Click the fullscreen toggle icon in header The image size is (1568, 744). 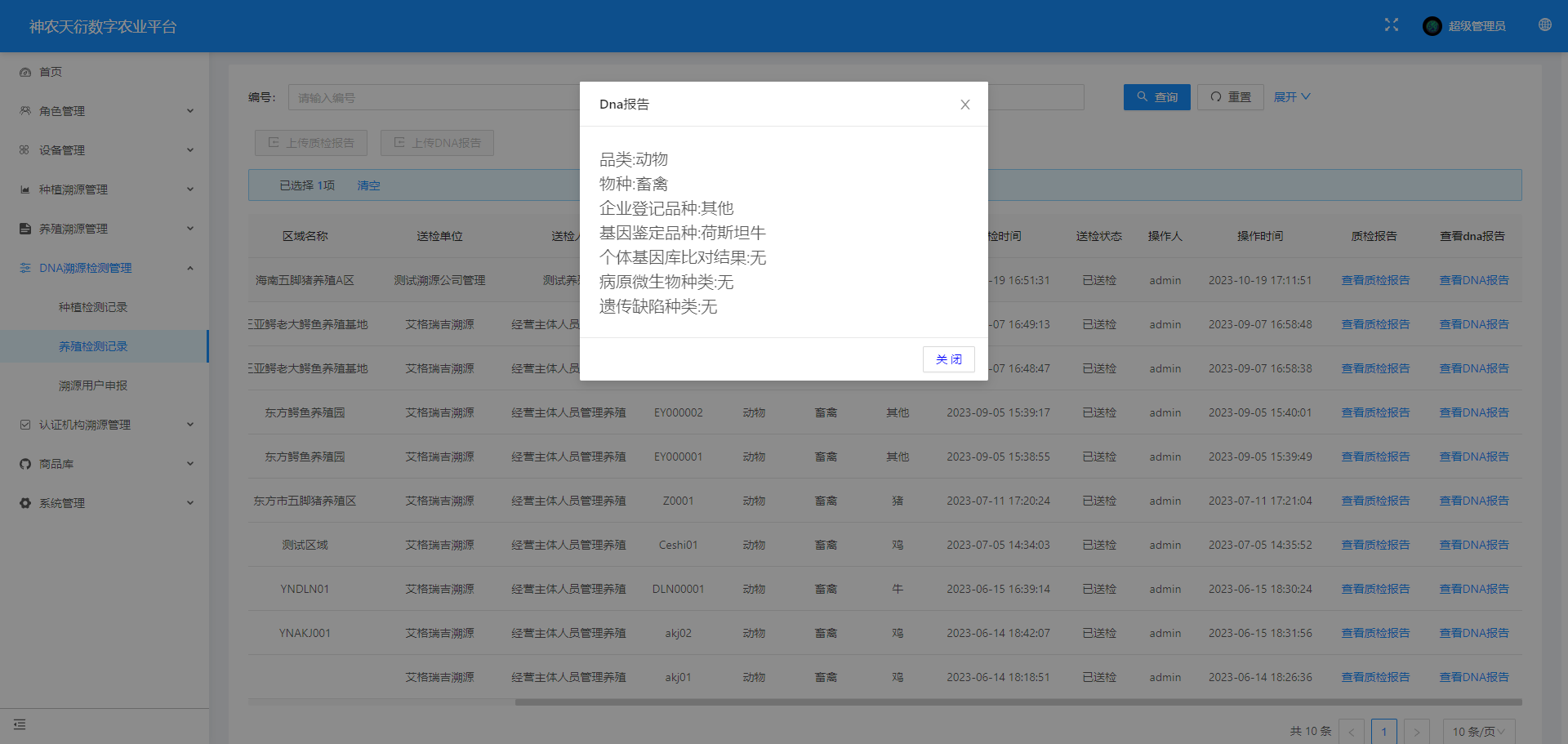(x=1391, y=25)
